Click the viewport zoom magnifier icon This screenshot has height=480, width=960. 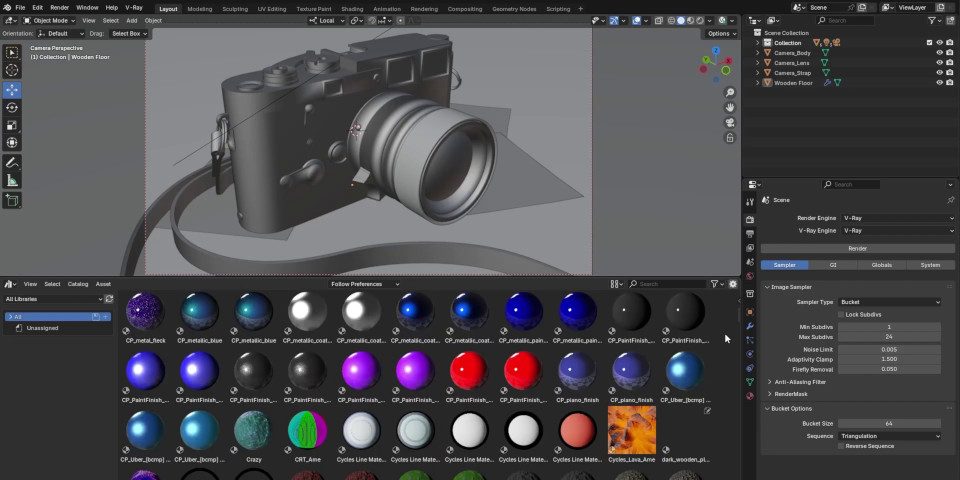[730, 92]
